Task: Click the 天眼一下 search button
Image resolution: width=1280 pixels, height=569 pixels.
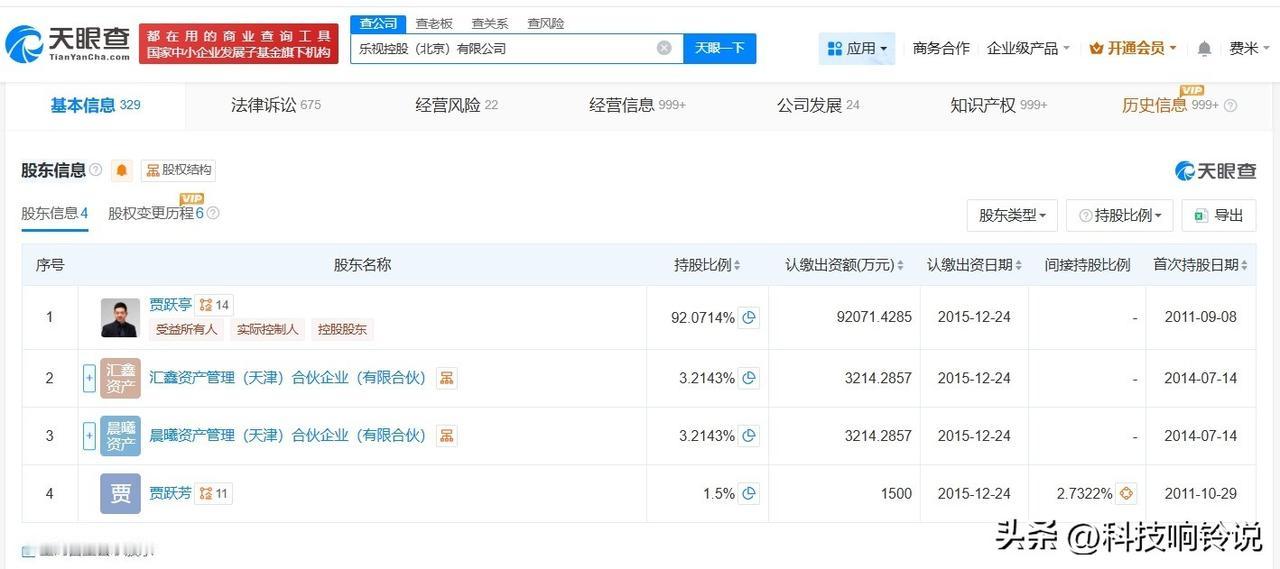Action: click(x=720, y=48)
